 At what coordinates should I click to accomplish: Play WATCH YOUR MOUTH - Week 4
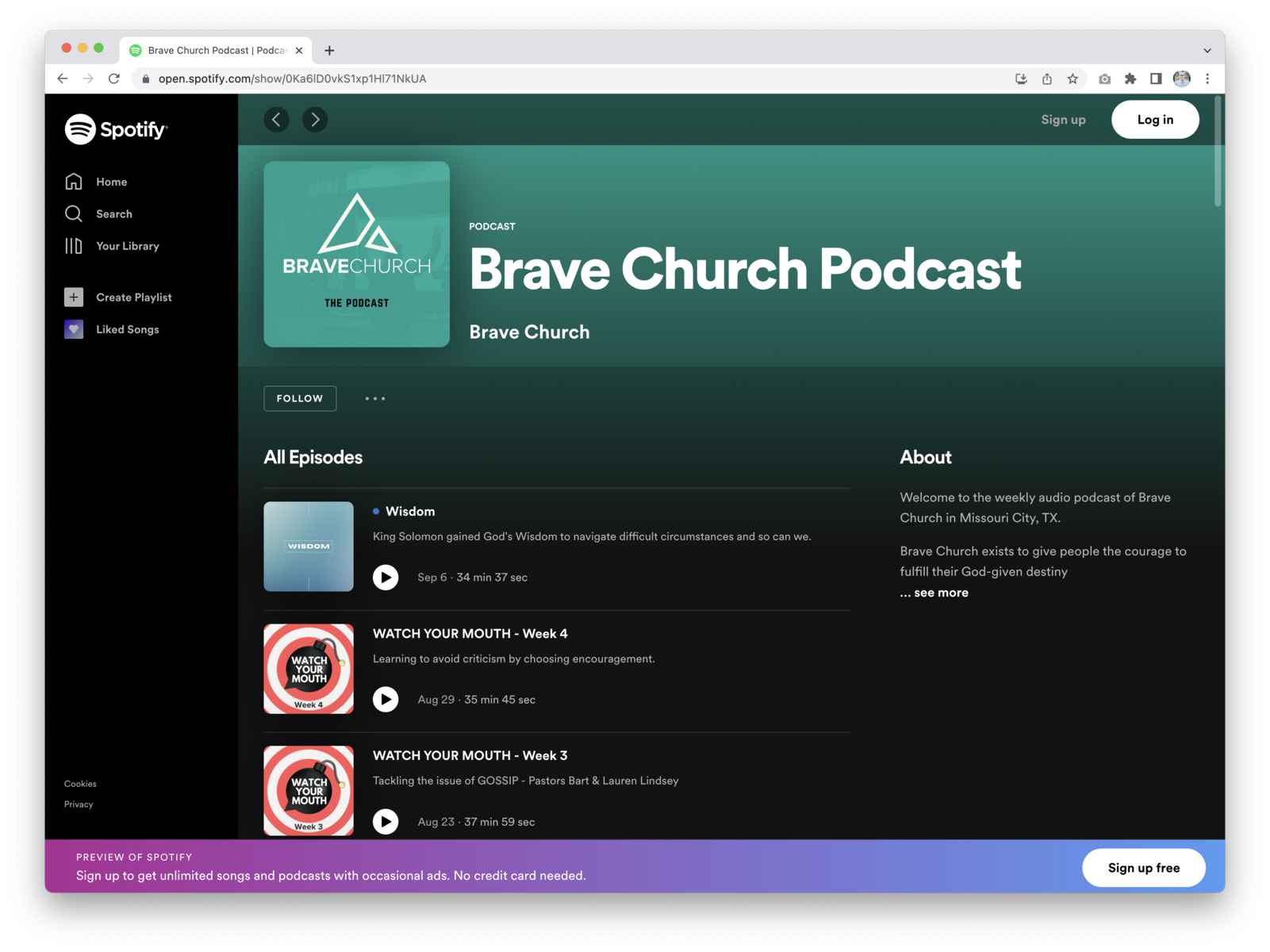pos(386,699)
